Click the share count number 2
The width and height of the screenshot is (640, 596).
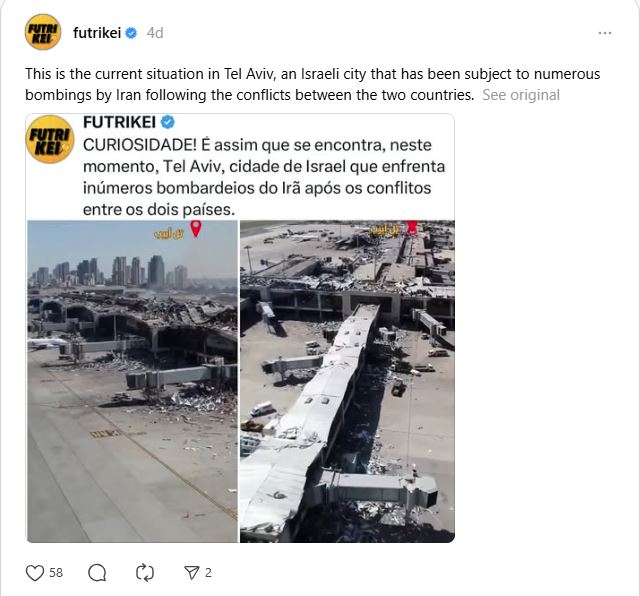[x=208, y=573]
